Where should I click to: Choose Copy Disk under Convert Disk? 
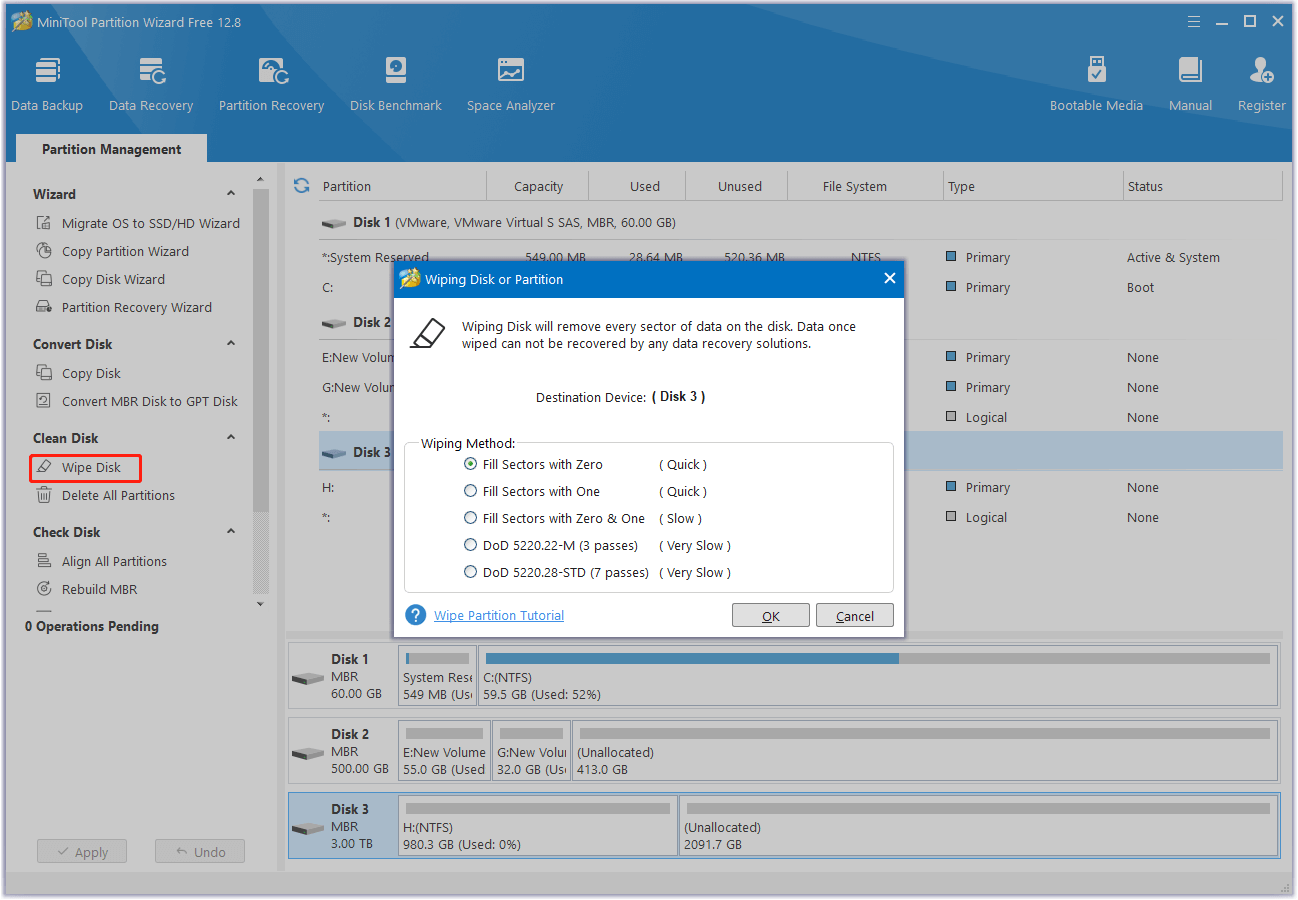[x=78, y=373]
